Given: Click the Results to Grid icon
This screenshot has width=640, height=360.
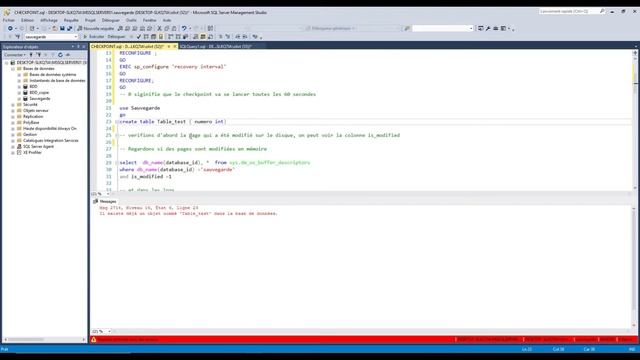Looking at the screenshot, I should pos(203,37).
